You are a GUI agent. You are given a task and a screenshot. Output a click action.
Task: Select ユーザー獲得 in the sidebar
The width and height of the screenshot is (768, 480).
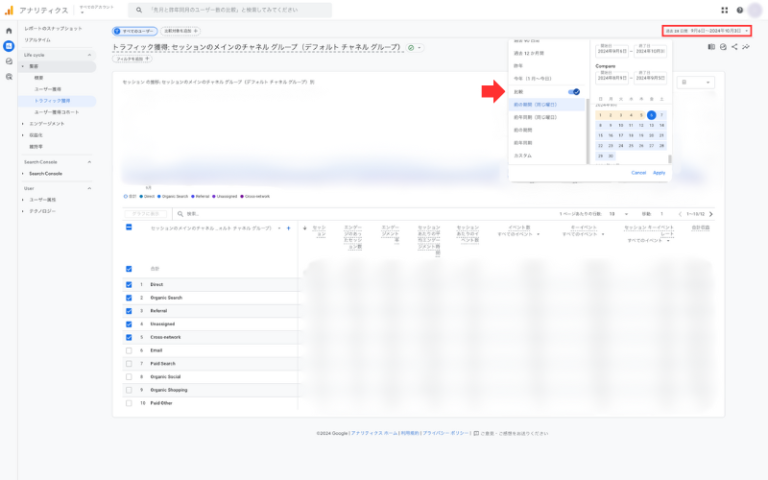click(x=49, y=89)
